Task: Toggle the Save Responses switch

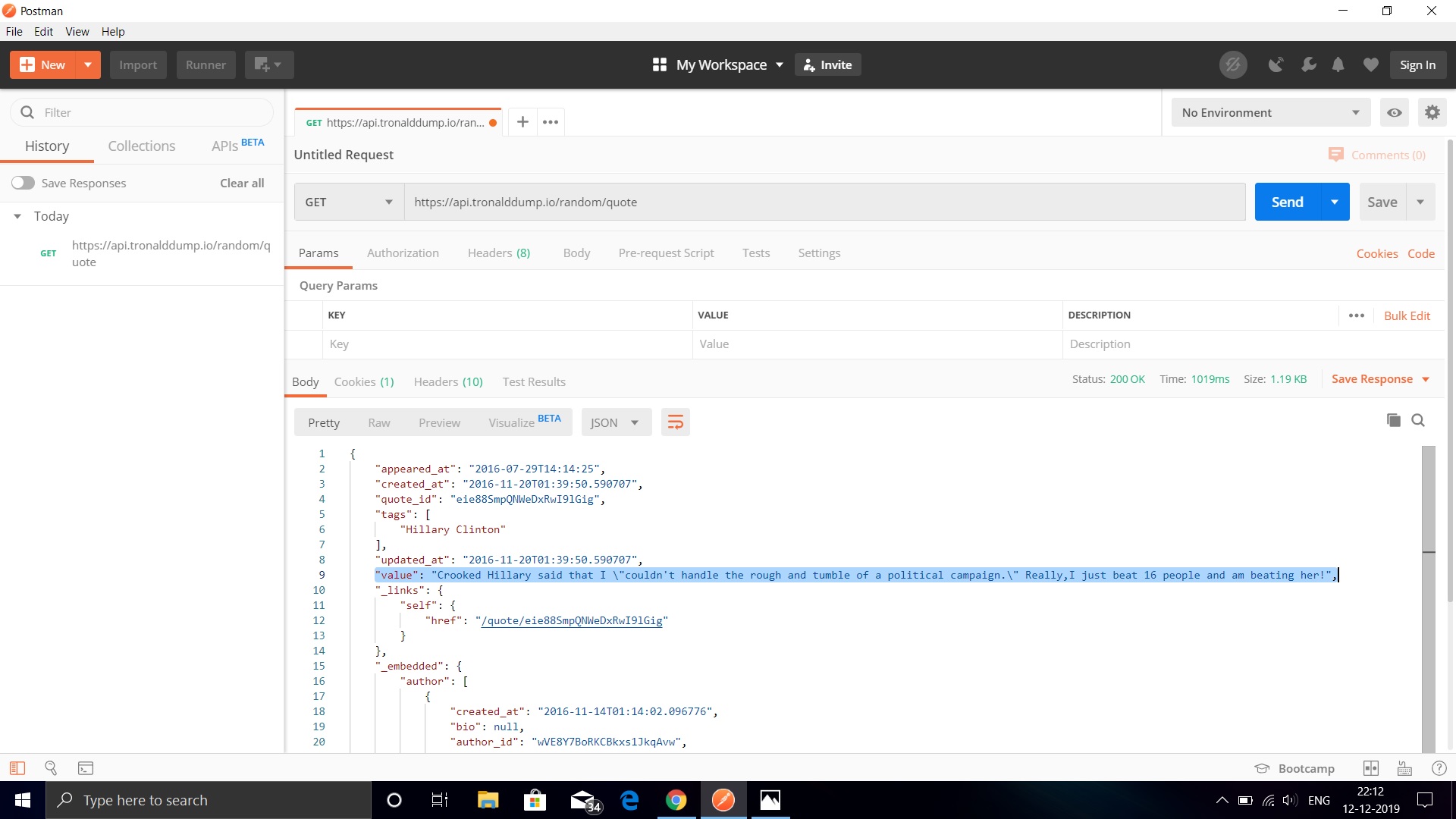Action: [23, 183]
